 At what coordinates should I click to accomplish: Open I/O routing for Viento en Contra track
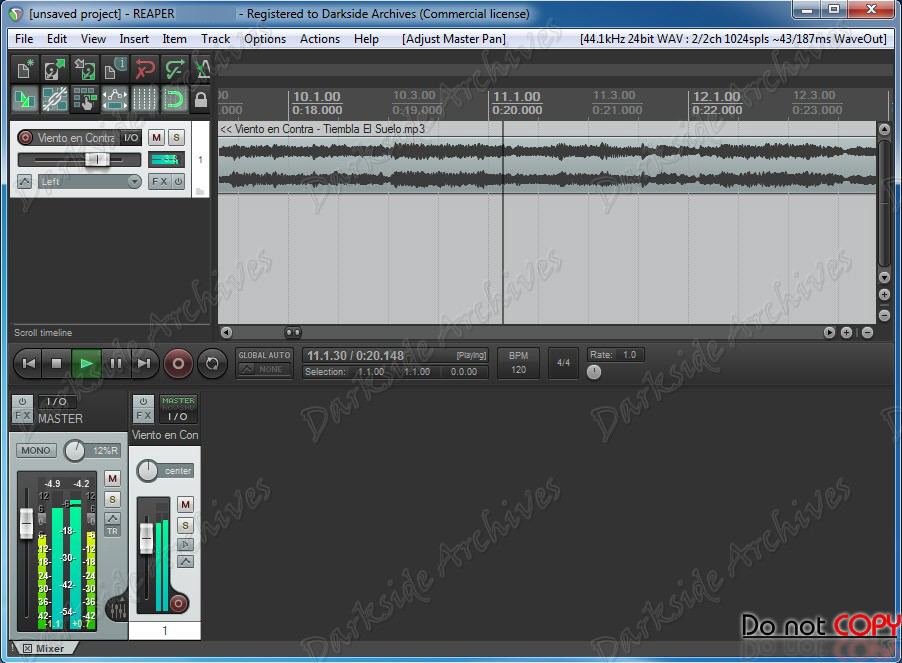(131, 137)
